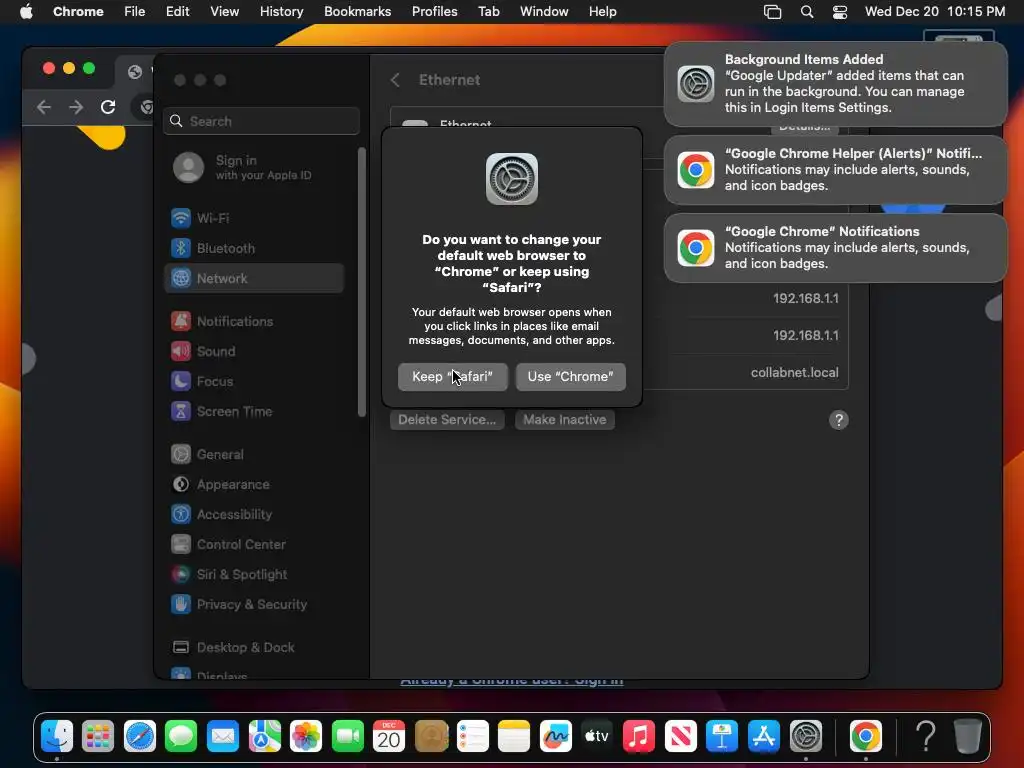Open Siri & Spotlight settings
The width and height of the screenshot is (1024, 768).
point(255,575)
